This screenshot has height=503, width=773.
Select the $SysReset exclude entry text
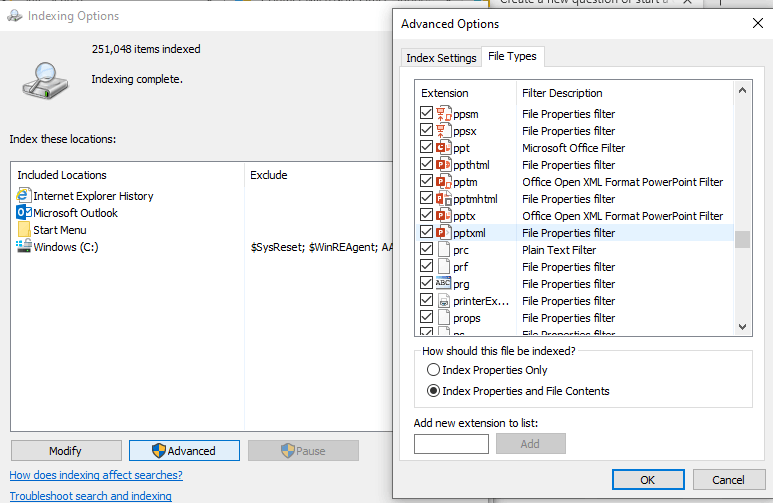(x=278, y=247)
